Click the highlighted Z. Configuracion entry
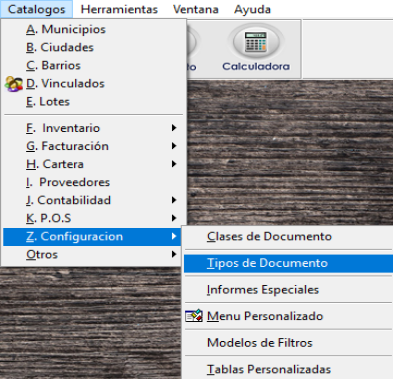394x379 pixels. [x=92, y=237]
